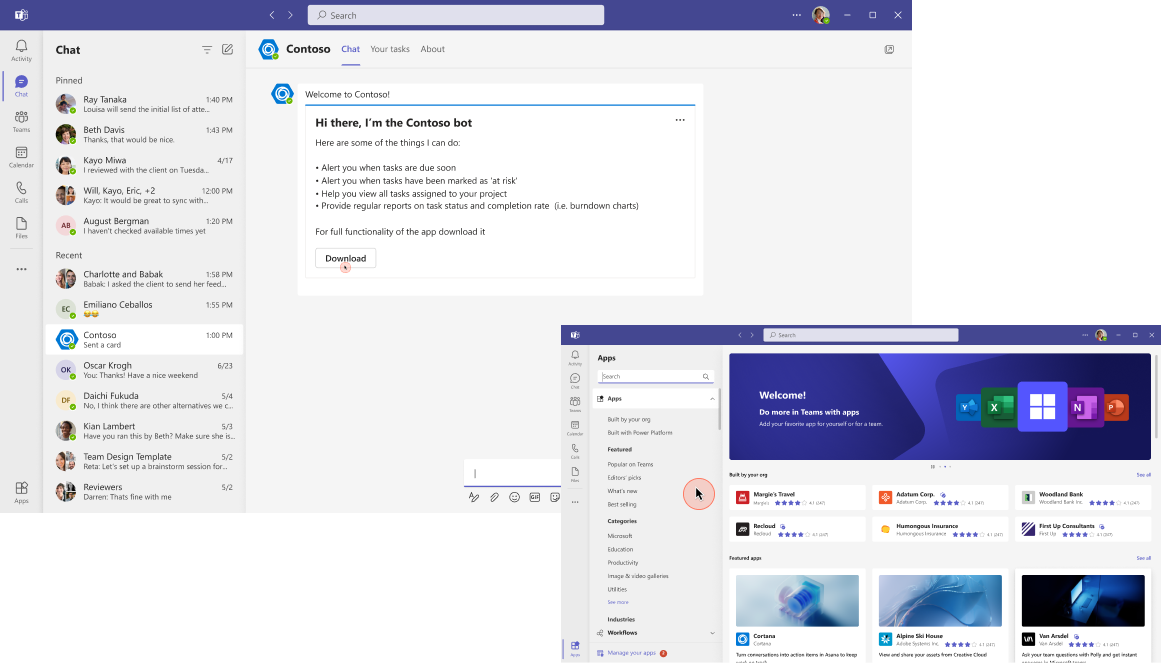
Task: Click the Van Arsdel featured thumbnail
Action: pos(1083,601)
